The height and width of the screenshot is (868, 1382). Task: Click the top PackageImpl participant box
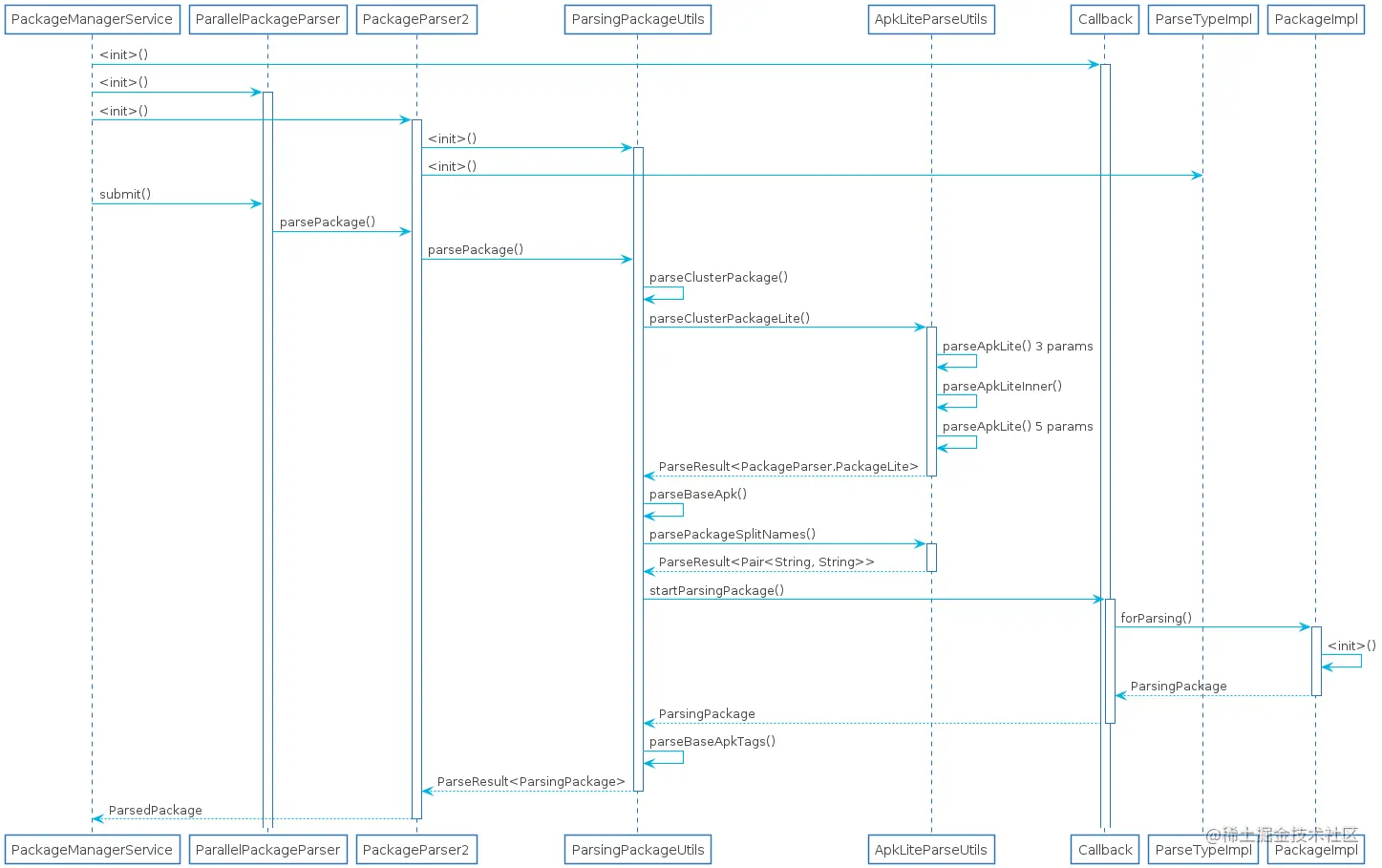[1316, 19]
